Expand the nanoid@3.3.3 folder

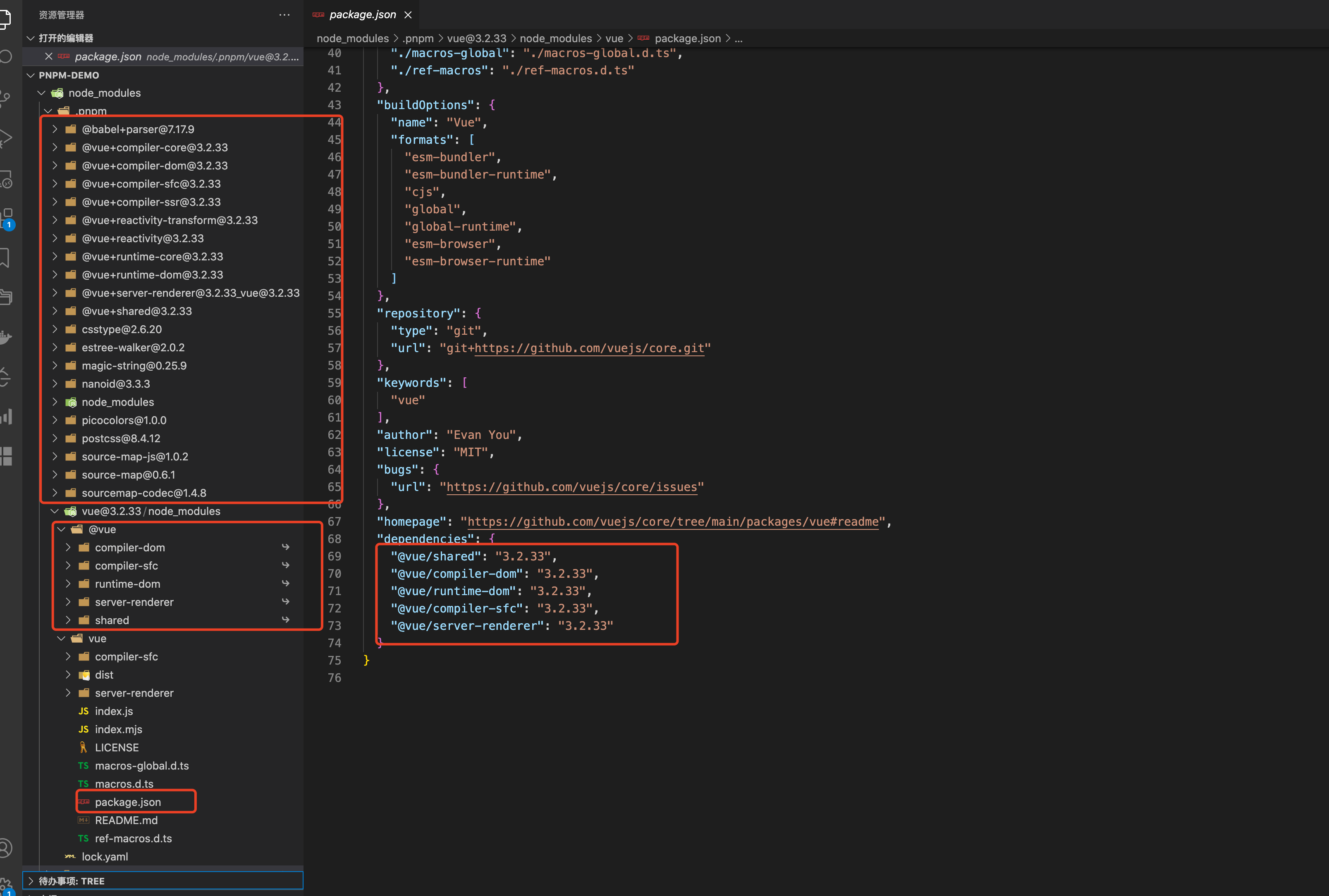coord(55,384)
